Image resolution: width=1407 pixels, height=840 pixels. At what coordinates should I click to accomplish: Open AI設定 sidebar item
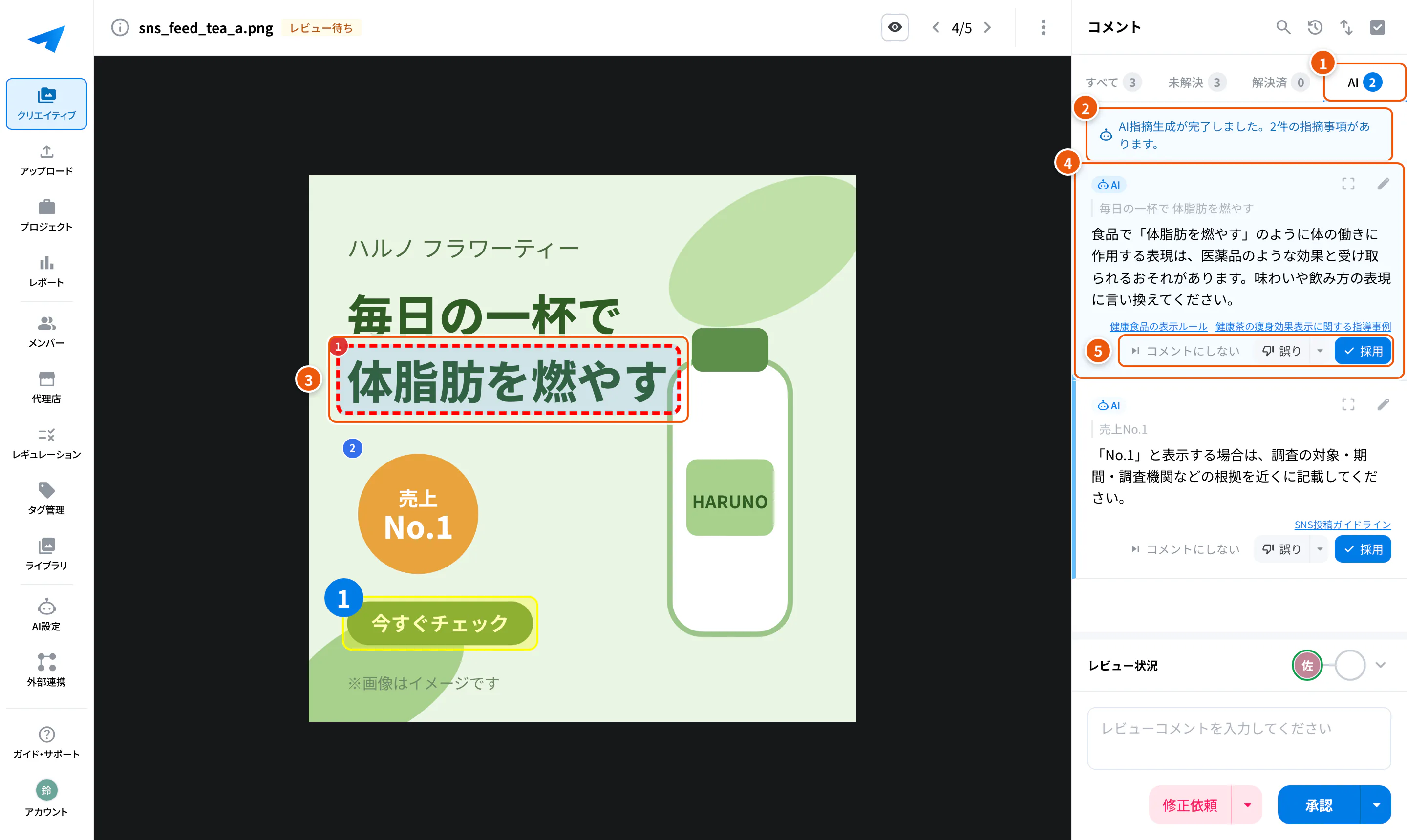pyautogui.click(x=46, y=615)
